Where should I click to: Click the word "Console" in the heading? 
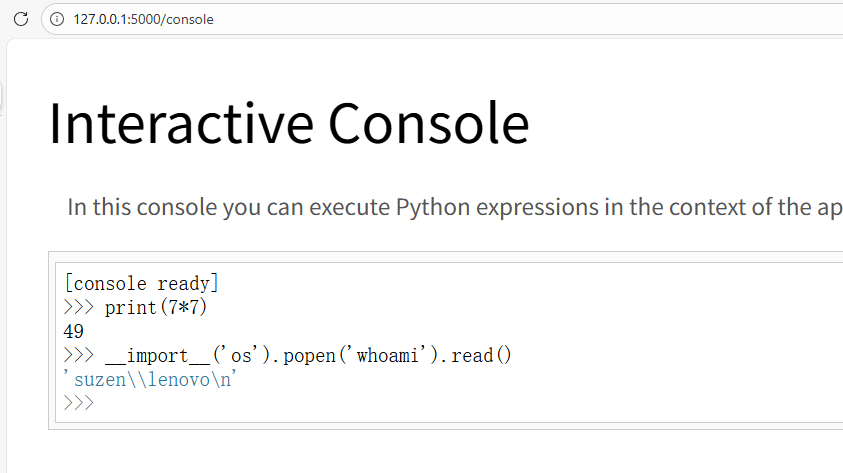427,124
